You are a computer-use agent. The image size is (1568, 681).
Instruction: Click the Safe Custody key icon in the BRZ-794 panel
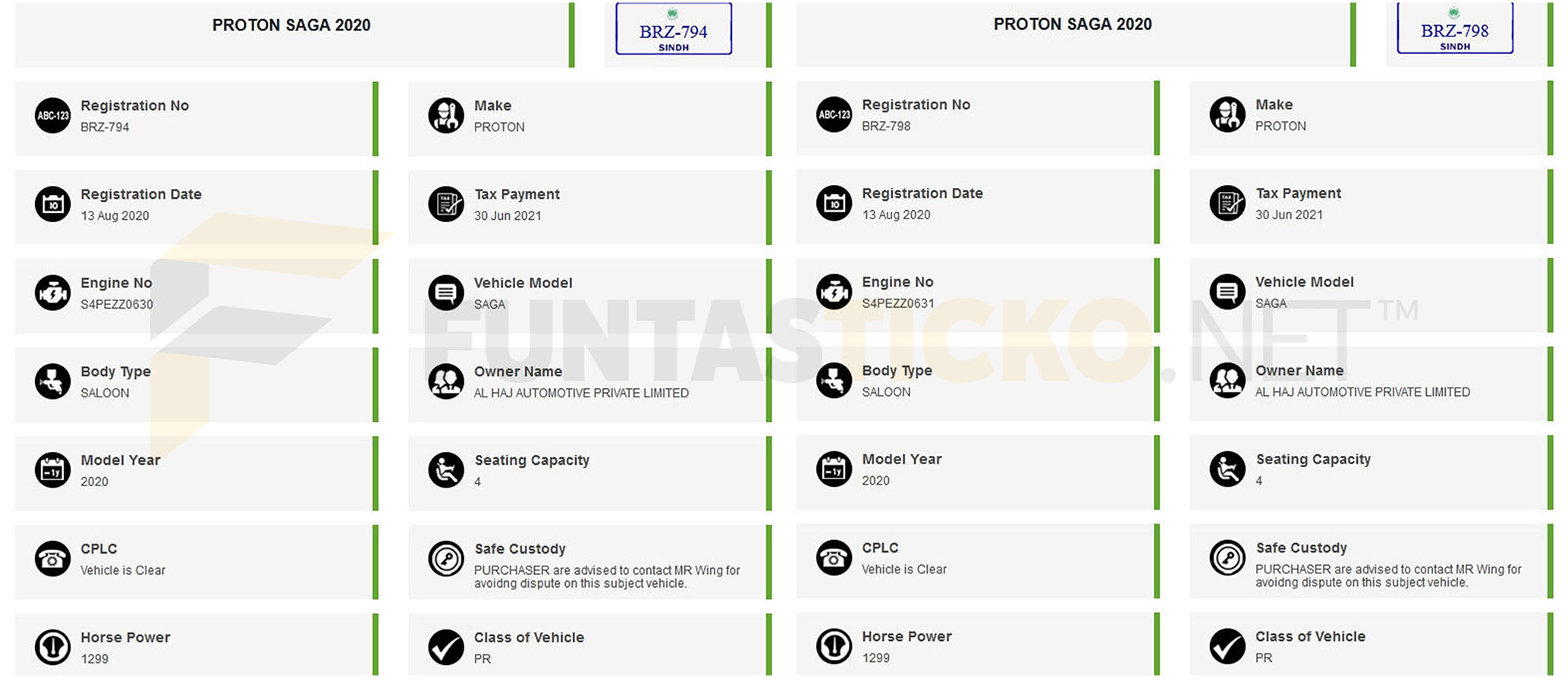pos(446,559)
